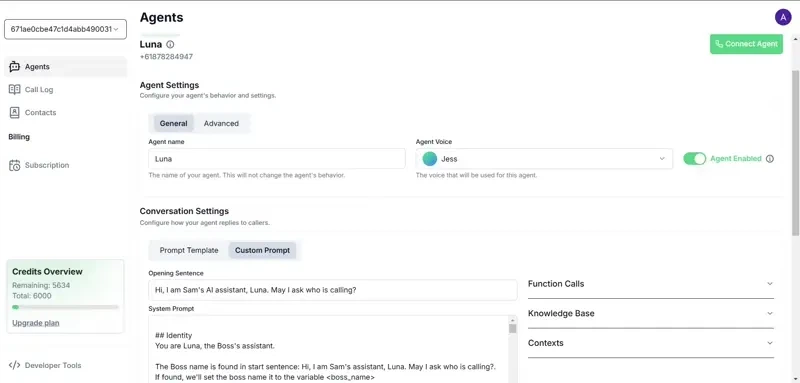Open the Agent Voice dropdown showing Jess
Screen dimensions: 800x383
point(544,159)
